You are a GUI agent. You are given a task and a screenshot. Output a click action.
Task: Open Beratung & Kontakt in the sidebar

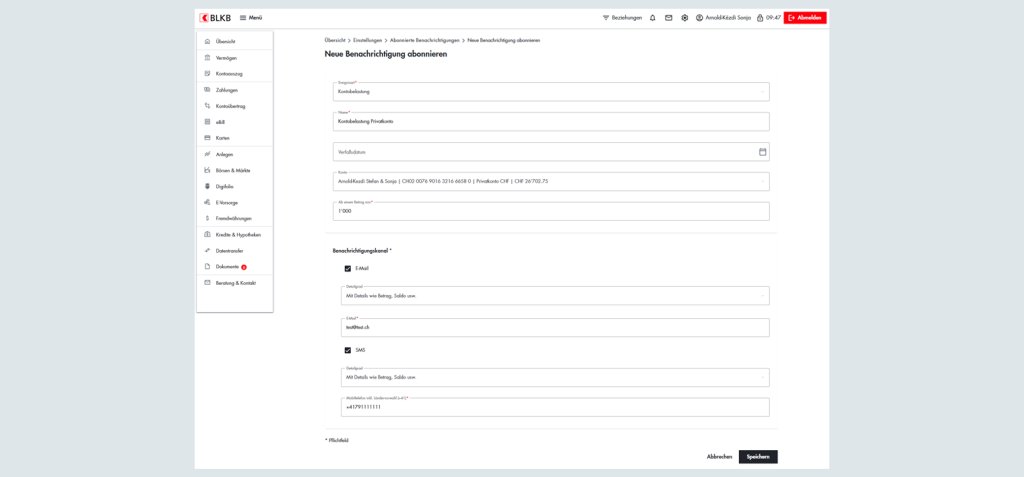tap(235, 283)
